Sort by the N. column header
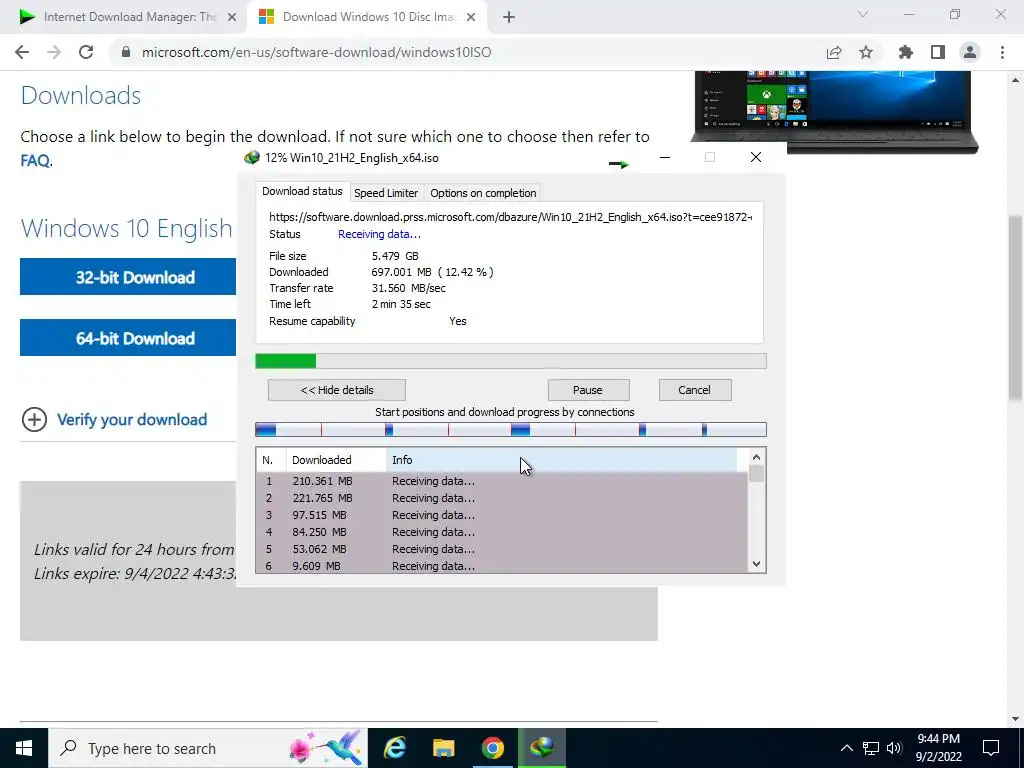 click(271, 460)
